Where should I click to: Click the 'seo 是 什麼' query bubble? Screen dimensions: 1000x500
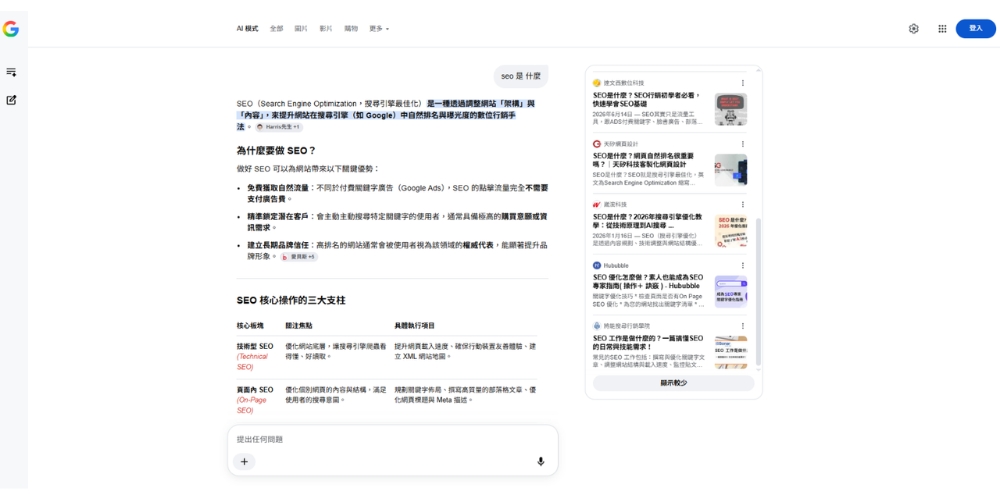tap(520, 76)
